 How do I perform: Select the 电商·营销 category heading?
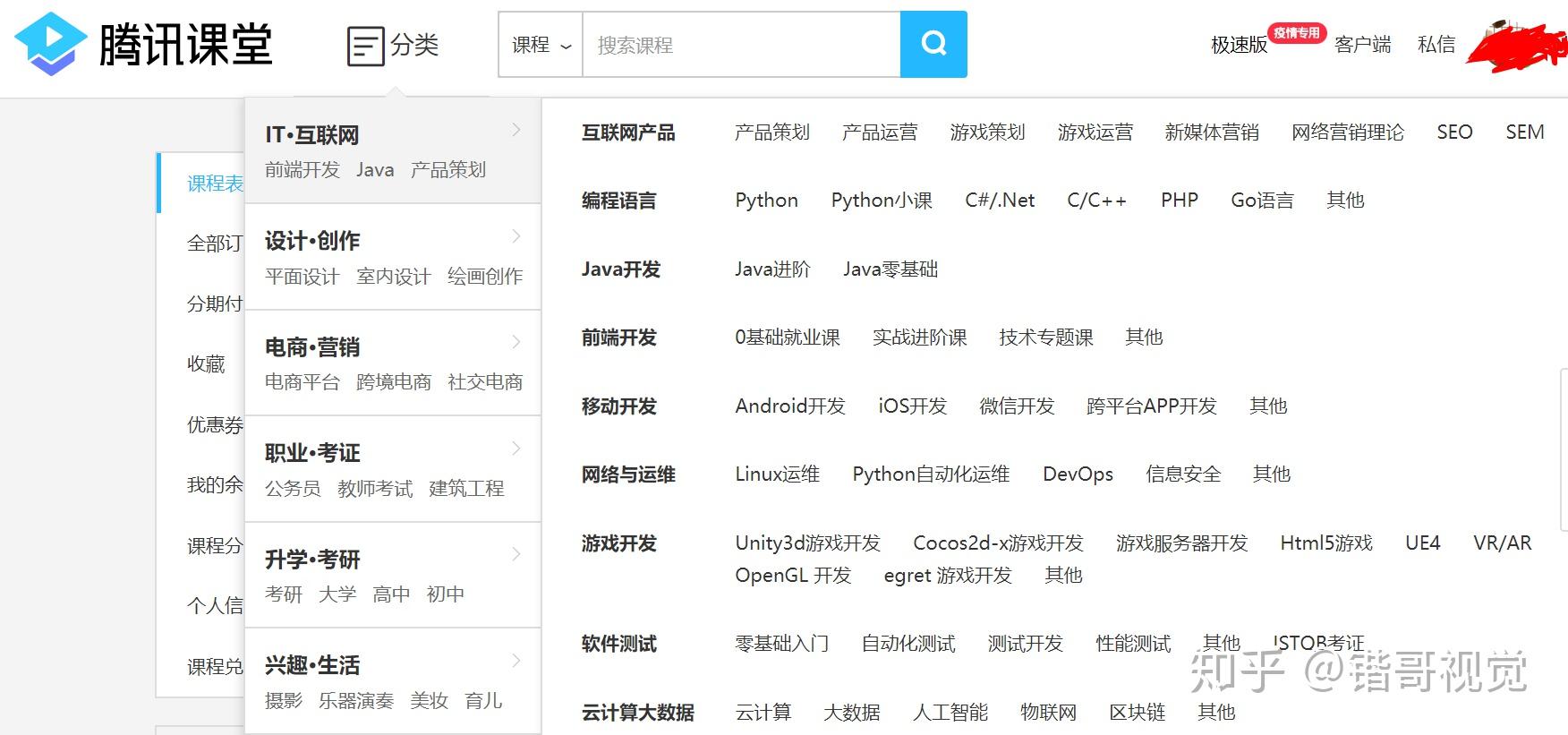click(312, 347)
